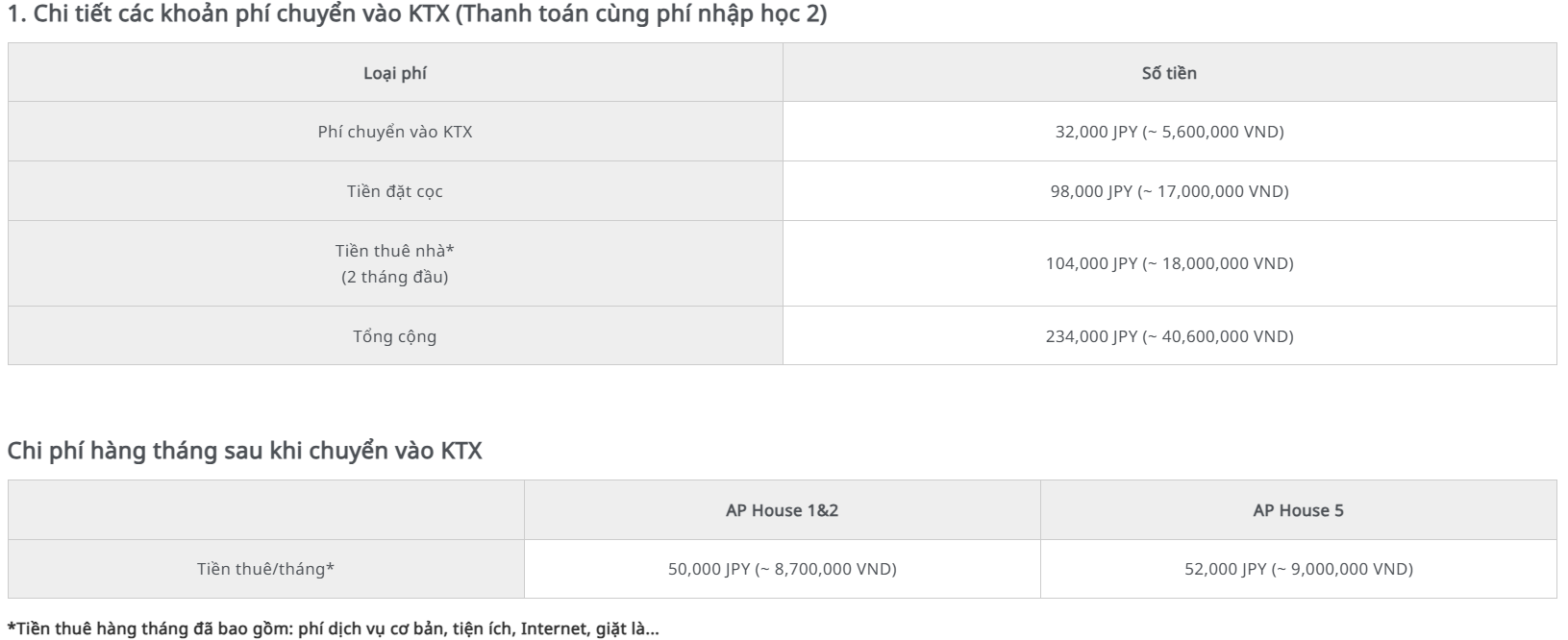Select the 234,000 JPY total amount
The width and height of the screenshot is (1568, 640).
coord(1169,336)
